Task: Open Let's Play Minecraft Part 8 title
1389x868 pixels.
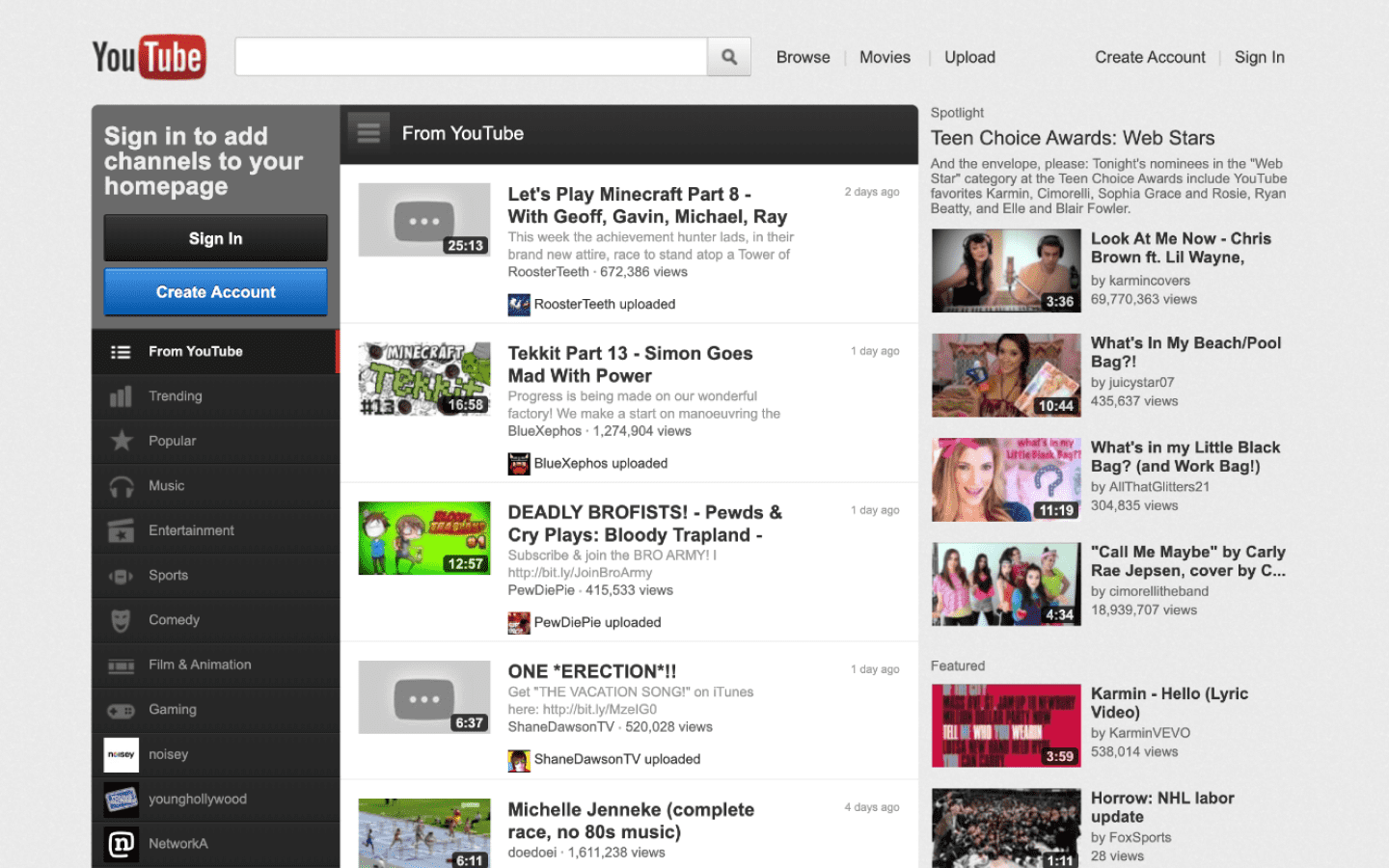Action: [647, 205]
